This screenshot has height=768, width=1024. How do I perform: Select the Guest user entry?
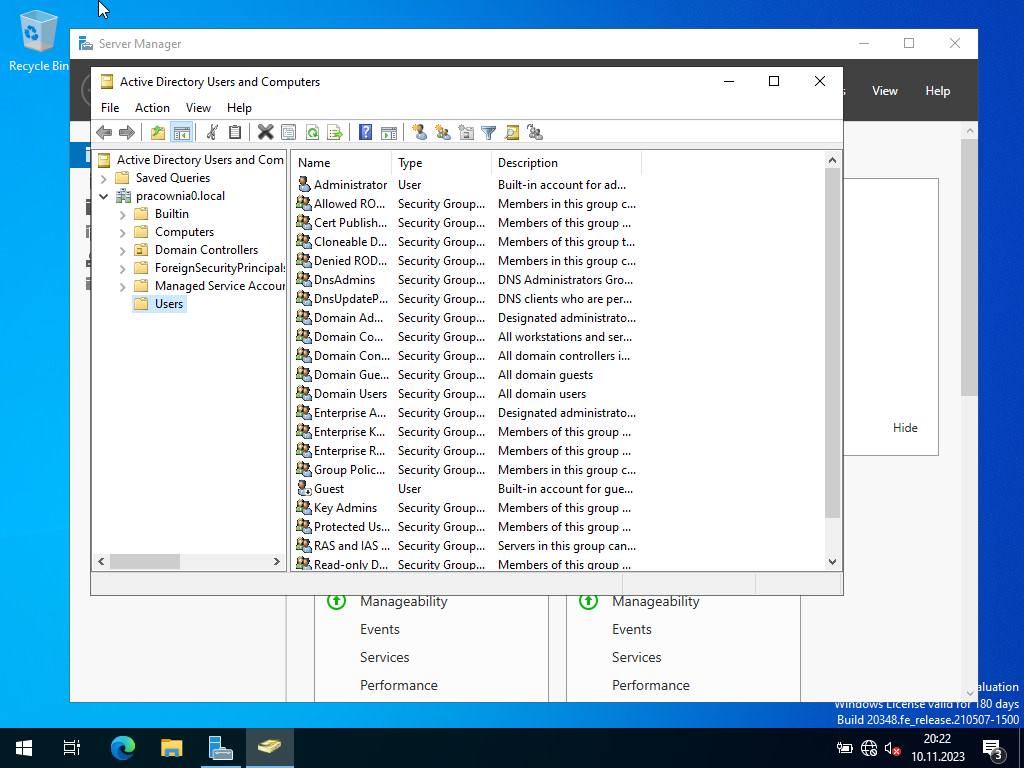pyautogui.click(x=328, y=488)
